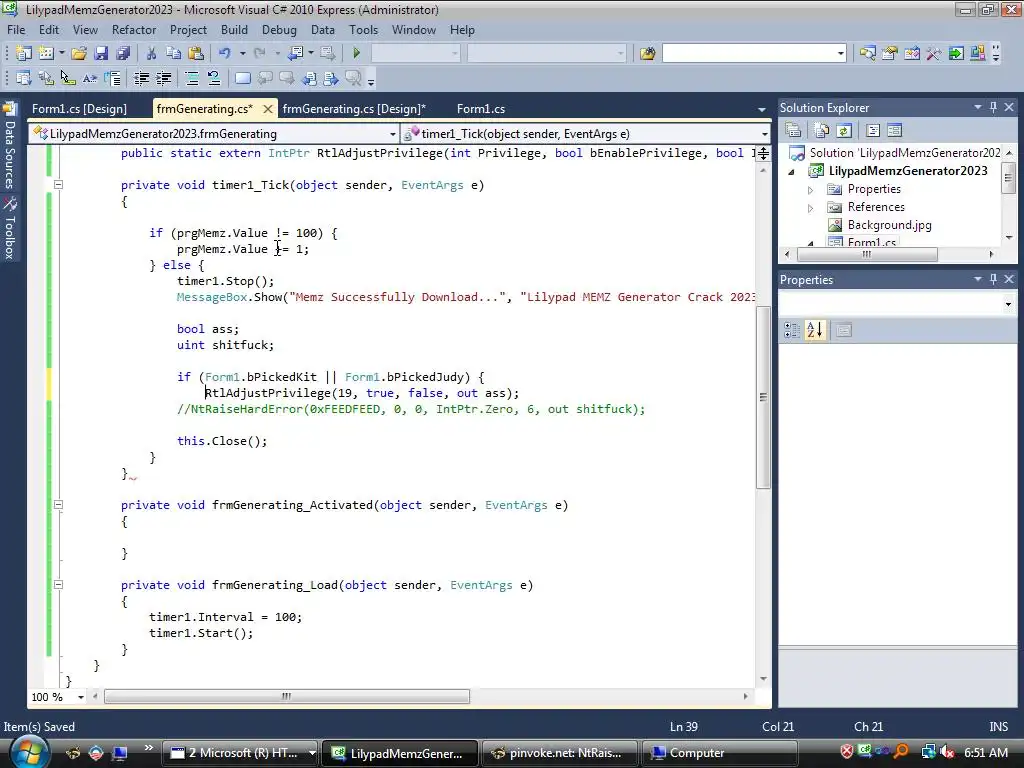The width and height of the screenshot is (1024, 768).
Task: Open the Build menu
Action: coord(234,30)
